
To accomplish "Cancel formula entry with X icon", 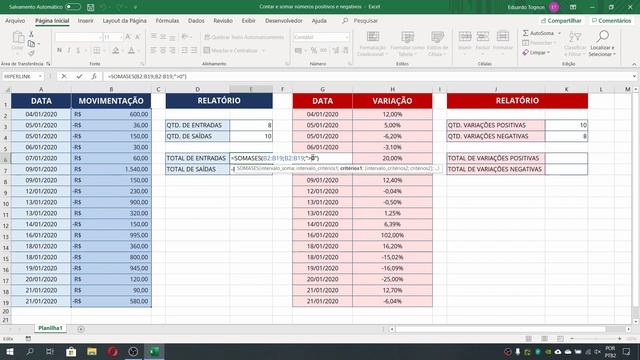I will pos(64,76).
